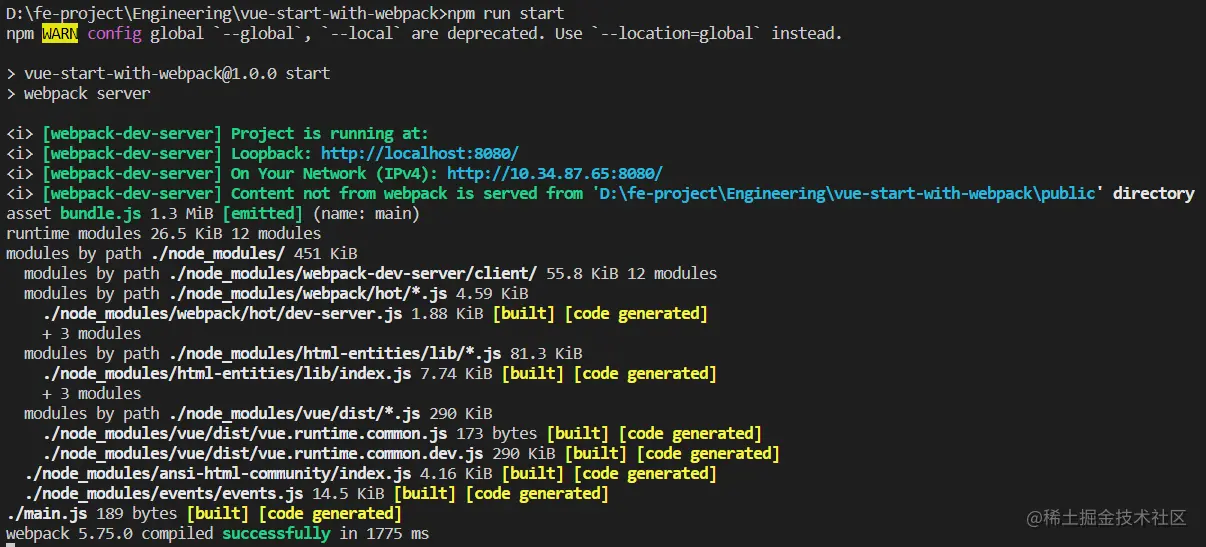Click '+ 3 modules' under dev-server.js
The width and height of the screenshot is (1206, 547).
coord(91,333)
